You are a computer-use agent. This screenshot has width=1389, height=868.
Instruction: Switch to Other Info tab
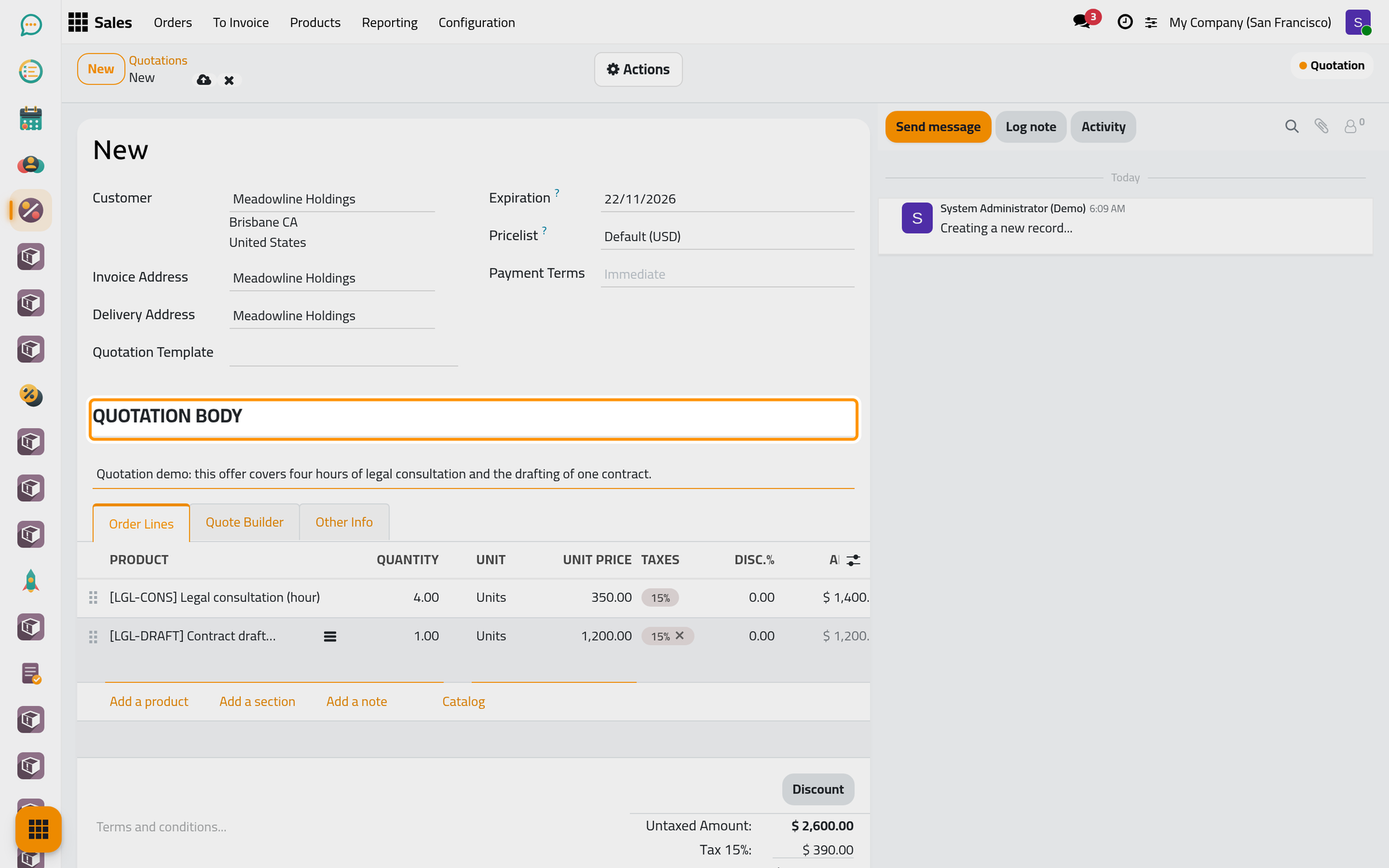click(344, 522)
